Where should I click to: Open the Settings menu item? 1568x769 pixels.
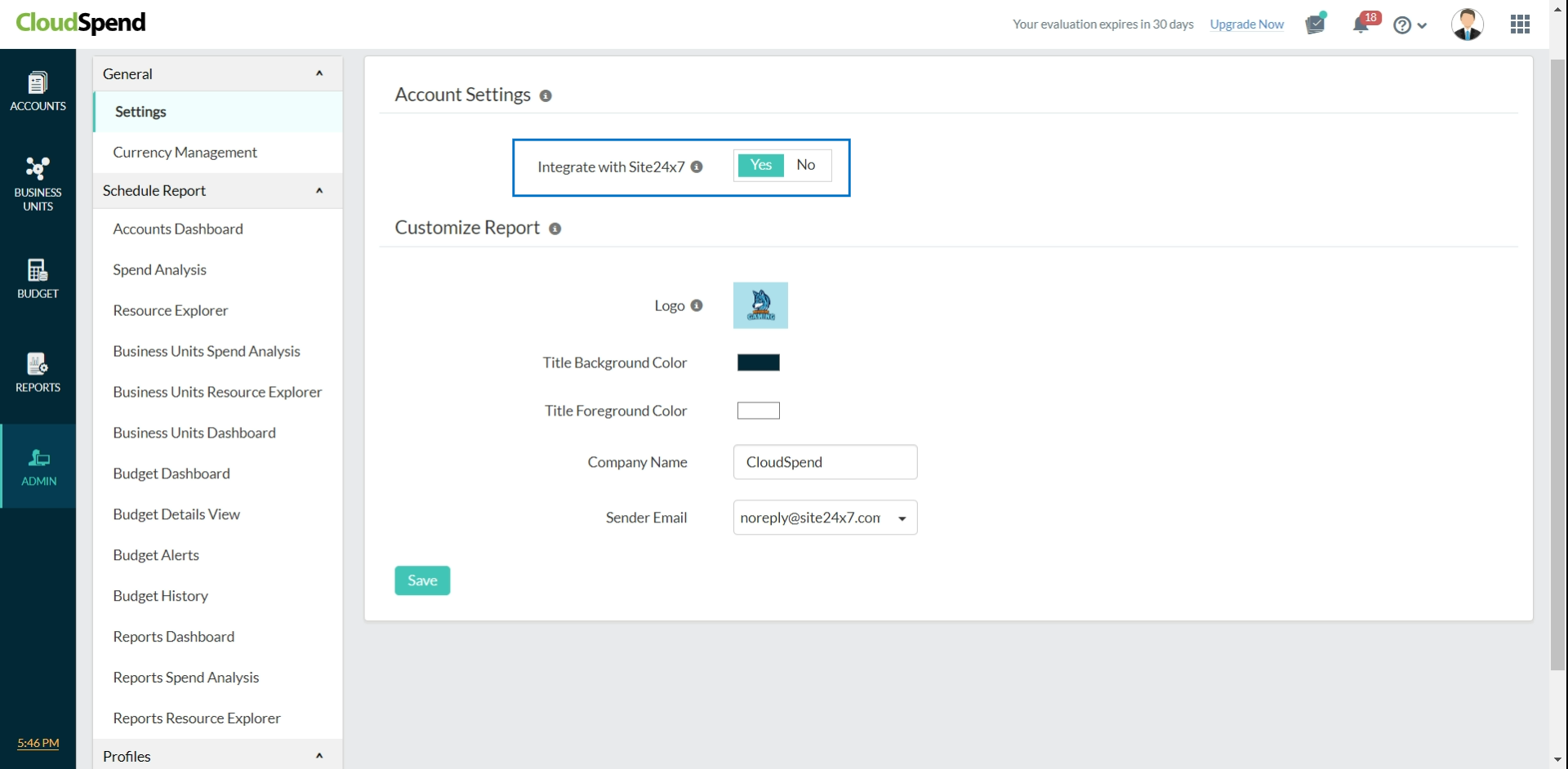point(218,112)
